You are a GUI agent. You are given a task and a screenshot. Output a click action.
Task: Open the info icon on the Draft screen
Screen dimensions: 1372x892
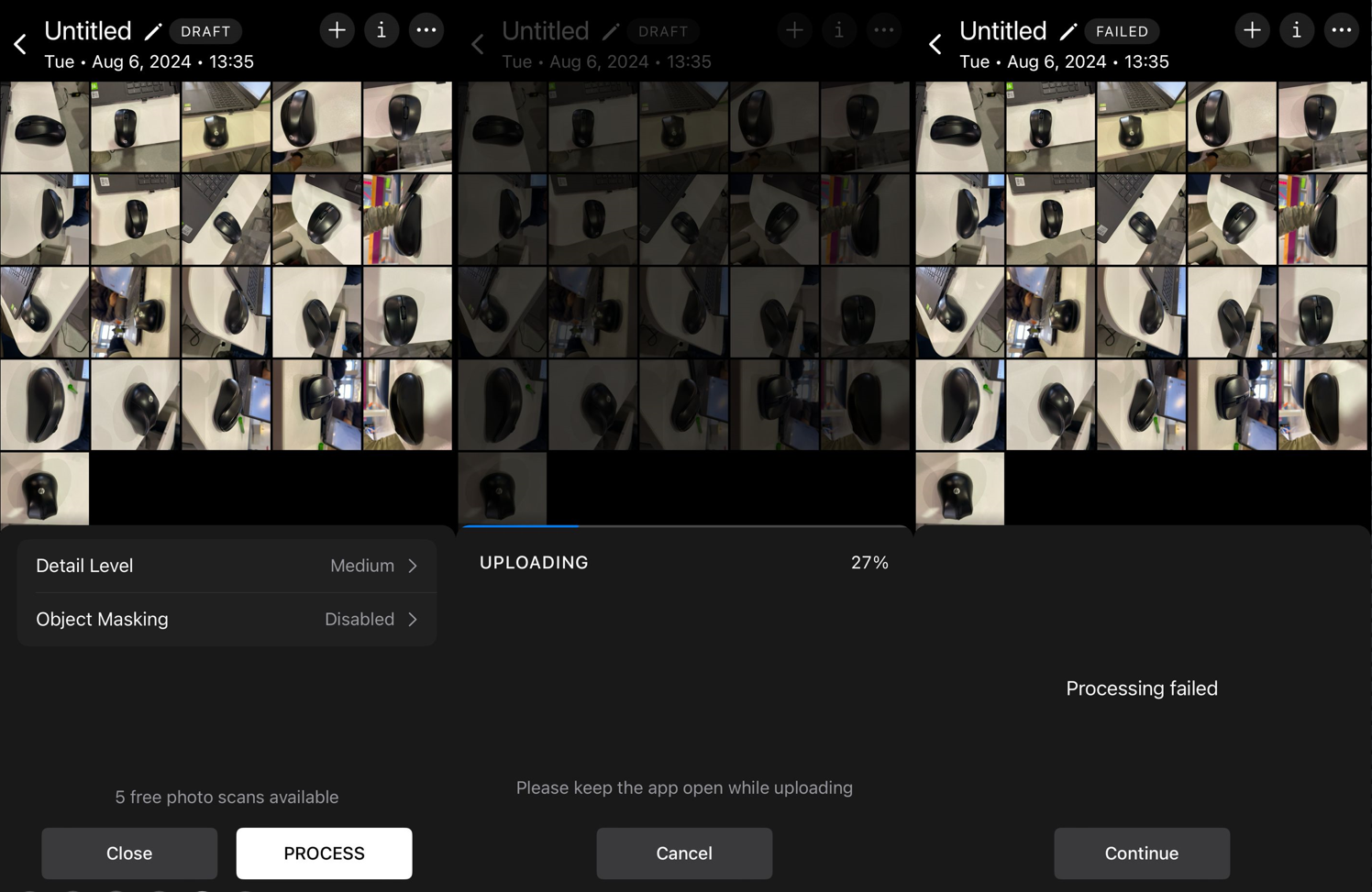[382, 30]
